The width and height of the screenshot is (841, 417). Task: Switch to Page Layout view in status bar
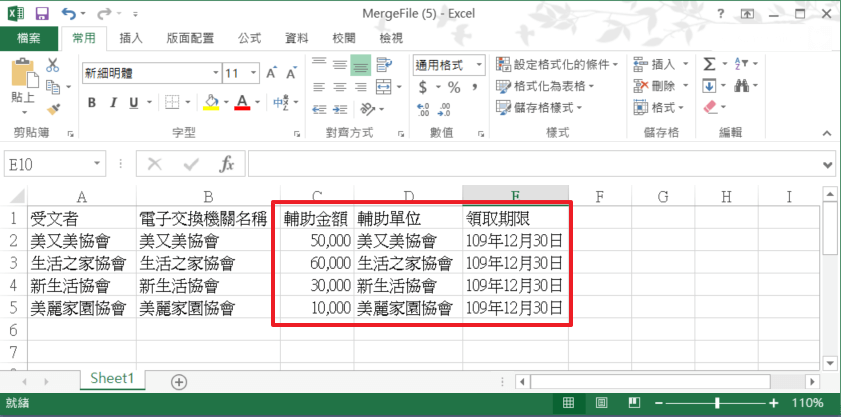(x=600, y=402)
